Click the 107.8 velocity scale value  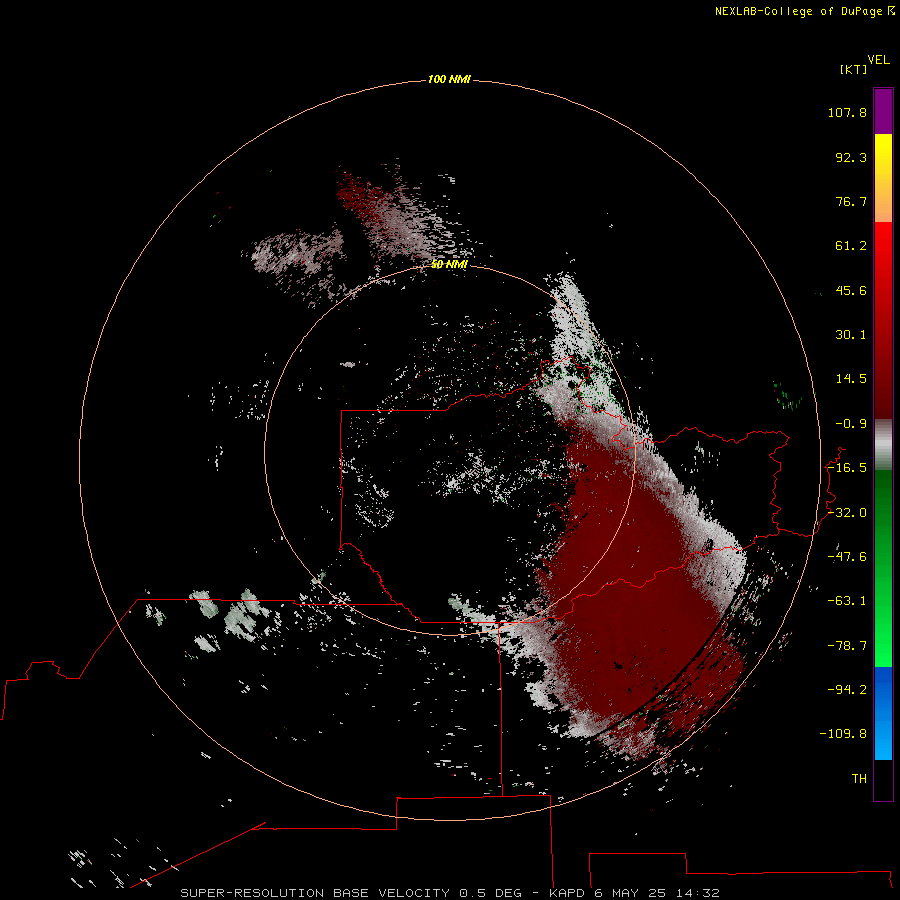[x=847, y=112]
